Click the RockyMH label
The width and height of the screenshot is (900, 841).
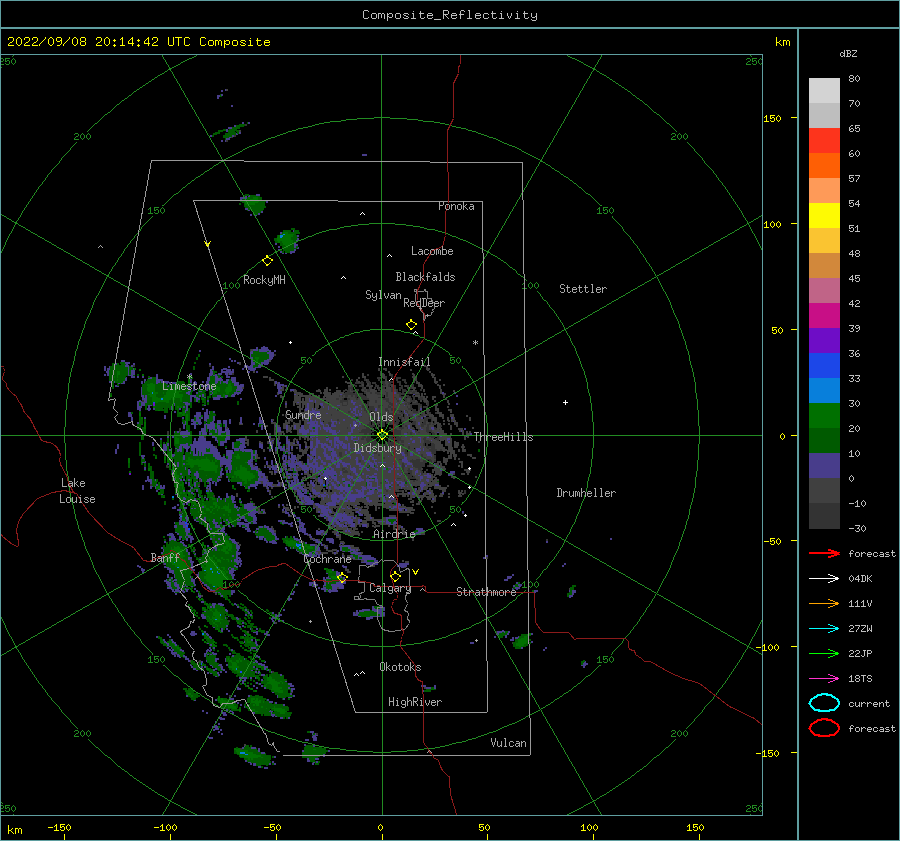[x=264, y=280]
